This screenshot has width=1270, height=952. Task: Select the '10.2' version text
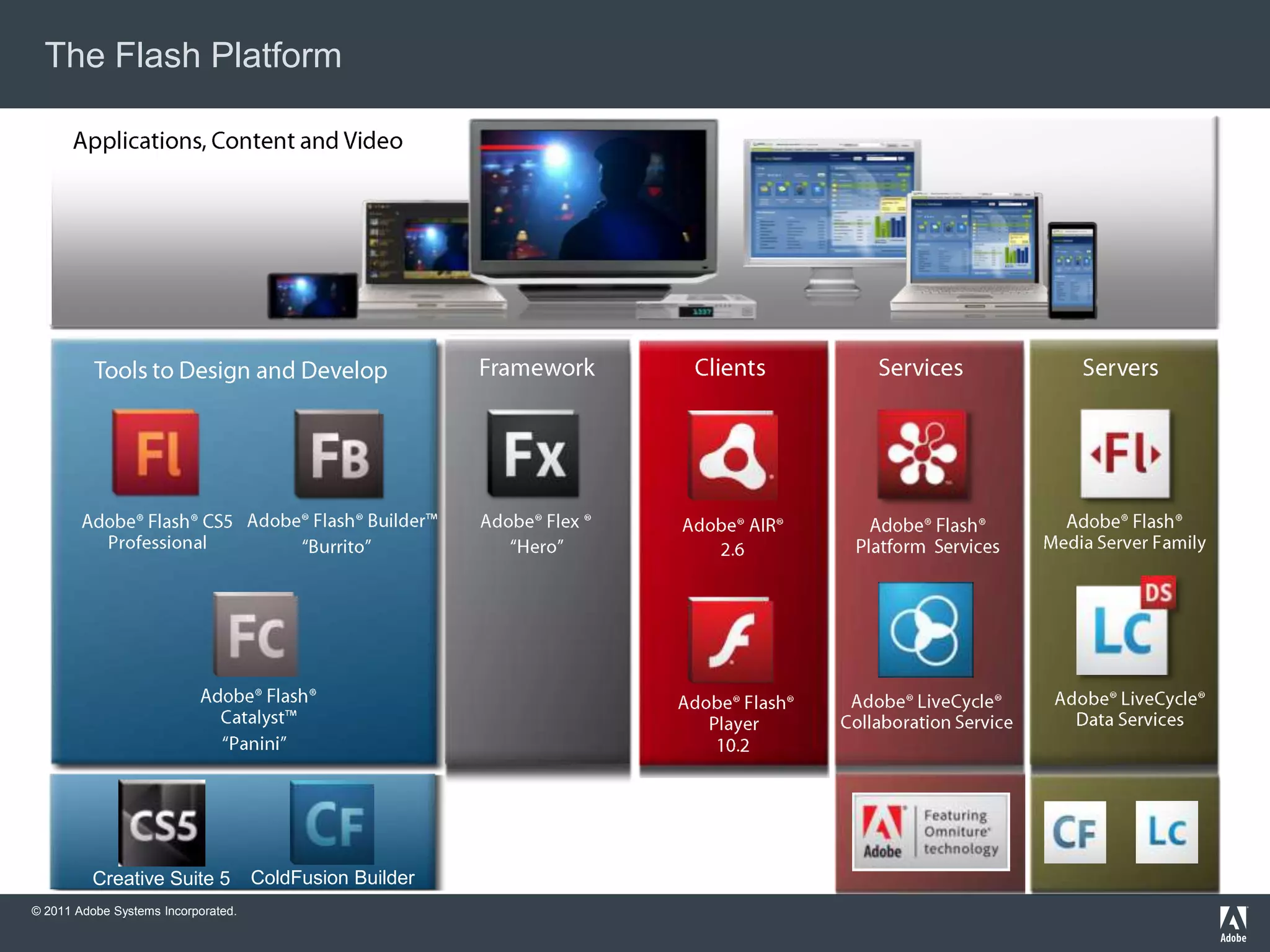(x=733, y=746)
